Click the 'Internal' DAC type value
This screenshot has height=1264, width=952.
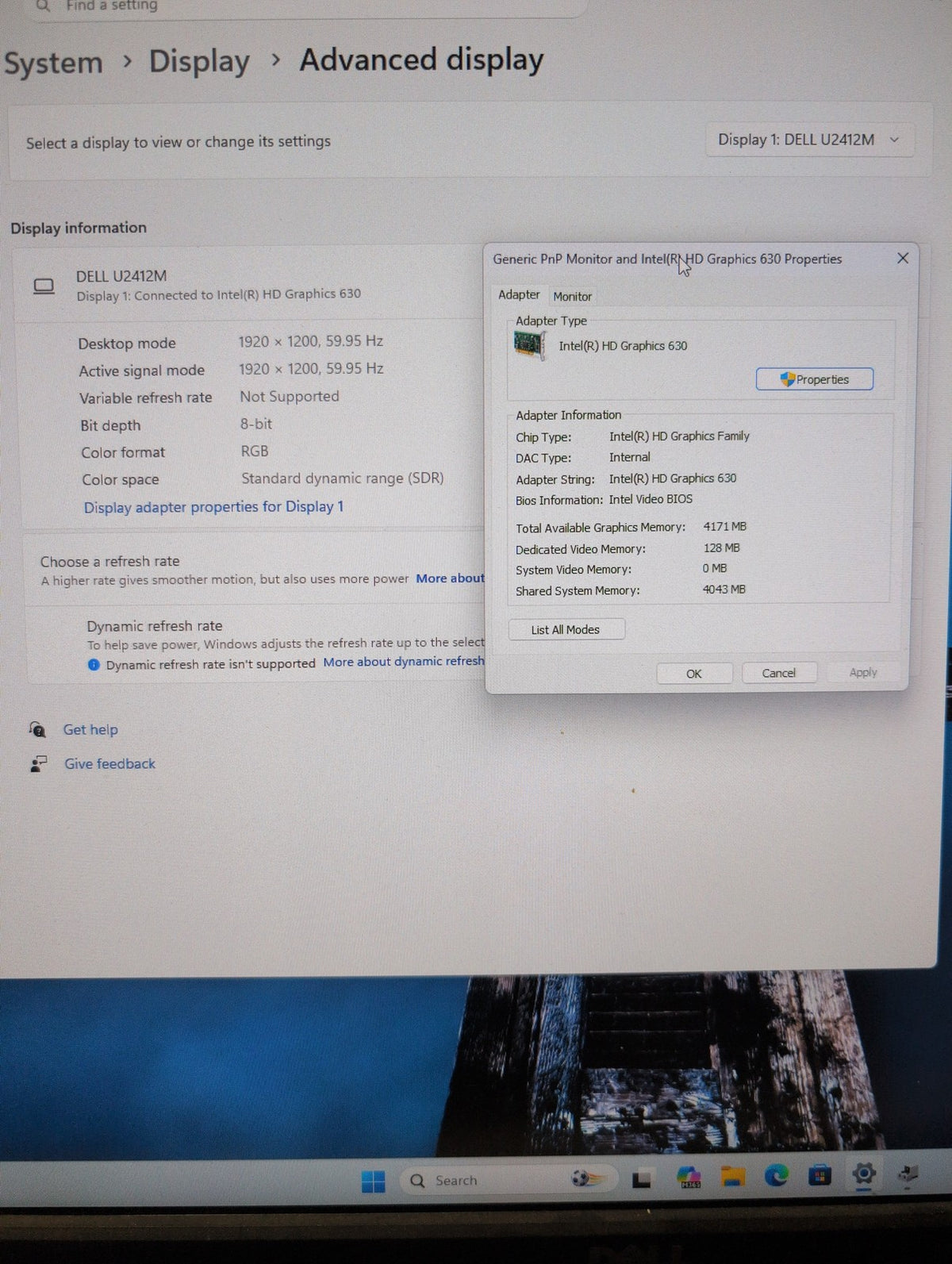click(x=630, y=457)
